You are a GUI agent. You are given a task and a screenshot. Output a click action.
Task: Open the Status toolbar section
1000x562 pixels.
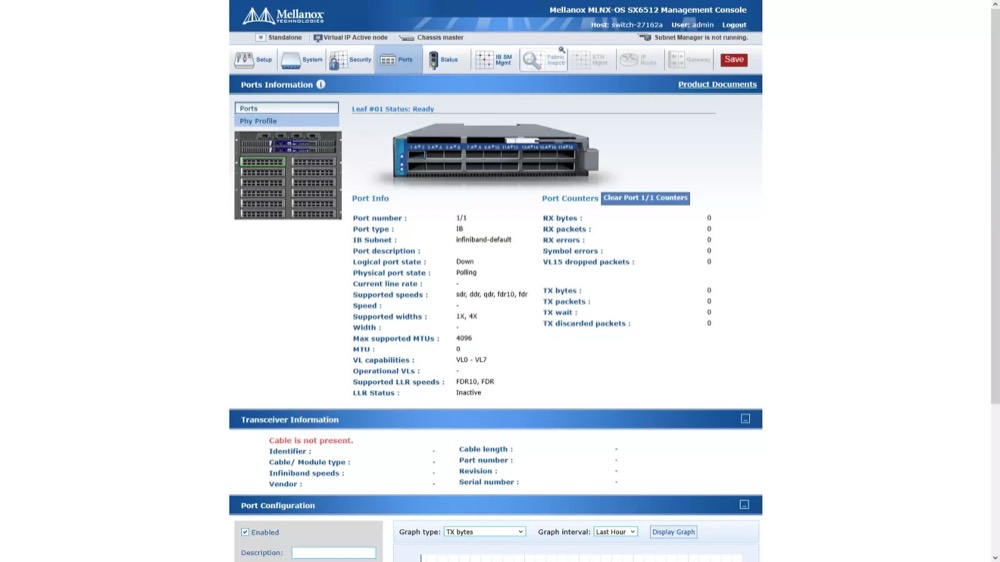(444, 59)
